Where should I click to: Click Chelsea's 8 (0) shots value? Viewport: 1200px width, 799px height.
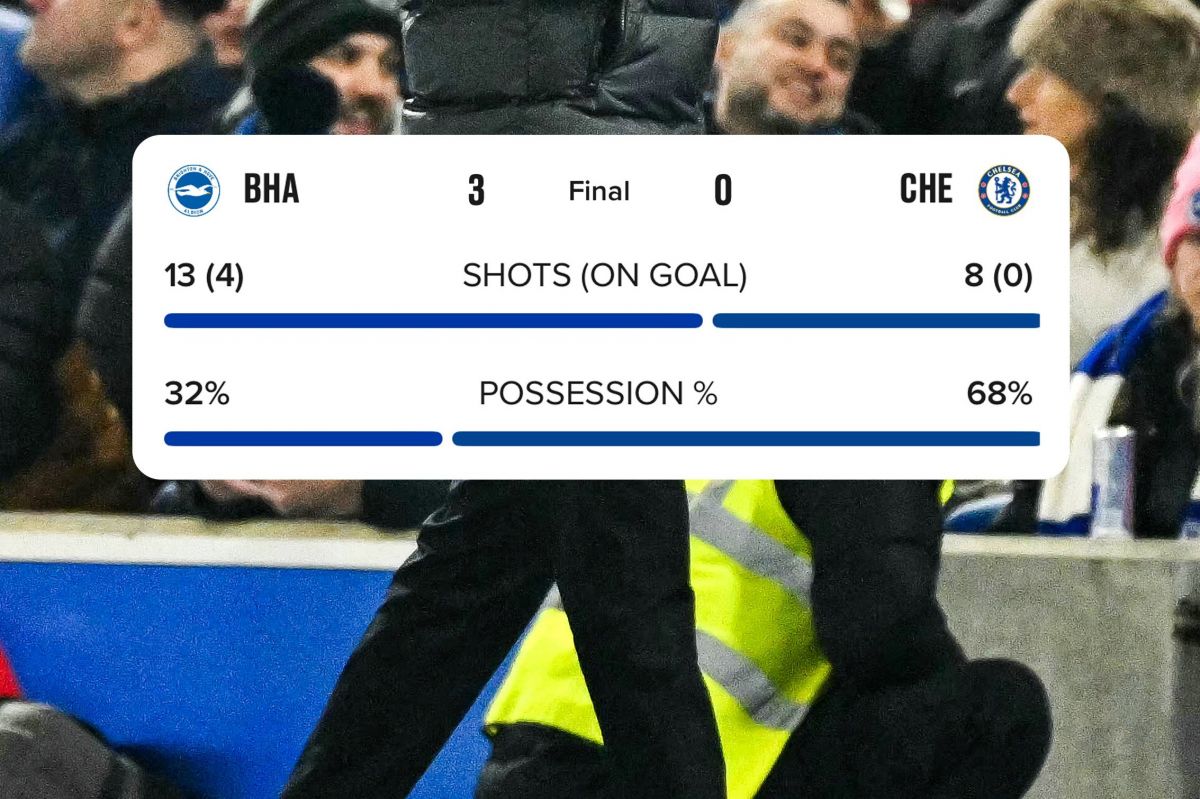998,276
